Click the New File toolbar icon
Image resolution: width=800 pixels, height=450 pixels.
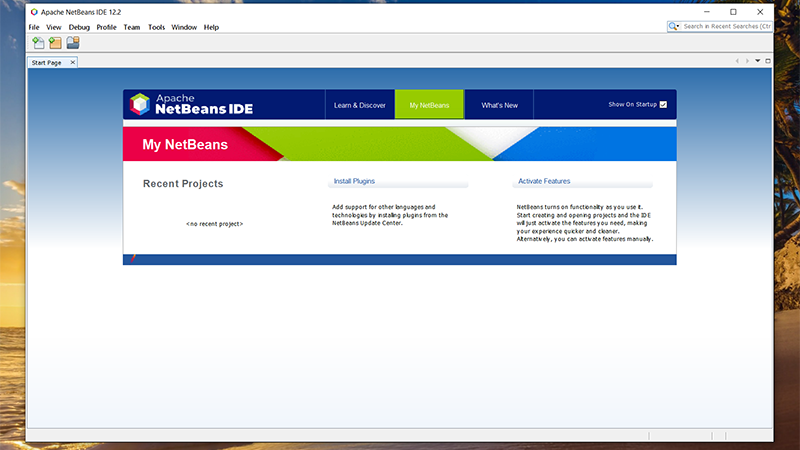(x=38, y=43)
